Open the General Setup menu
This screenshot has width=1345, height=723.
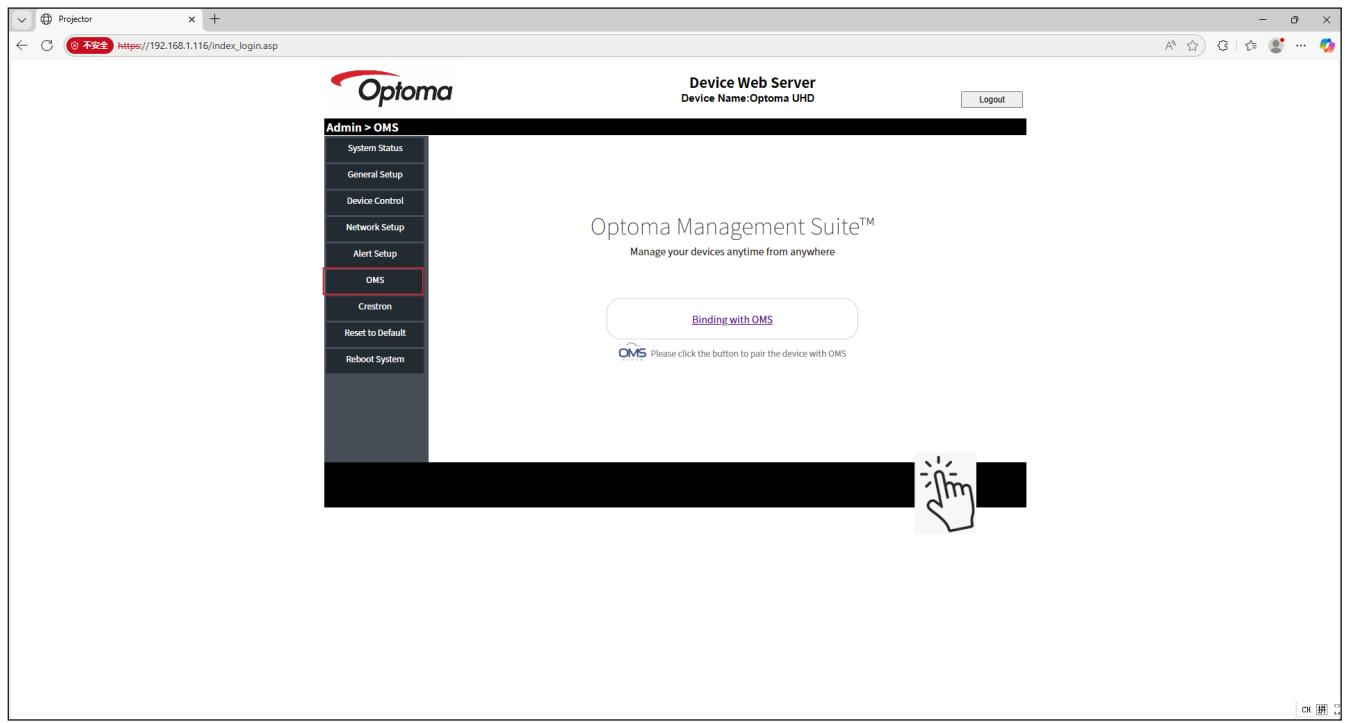(x=375, y=175)
